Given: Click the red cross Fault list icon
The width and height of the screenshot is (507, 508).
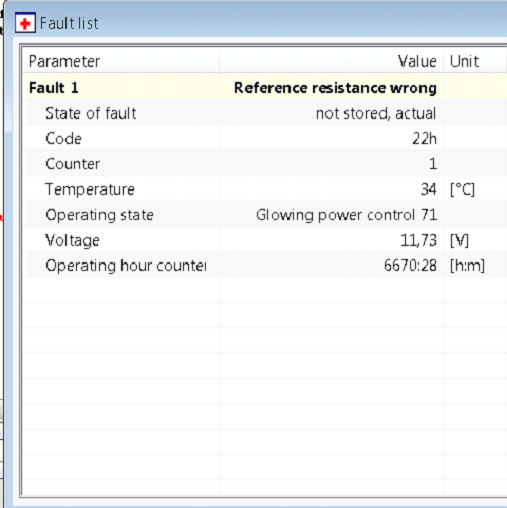Looking at the screenshot, I should 25,23.
